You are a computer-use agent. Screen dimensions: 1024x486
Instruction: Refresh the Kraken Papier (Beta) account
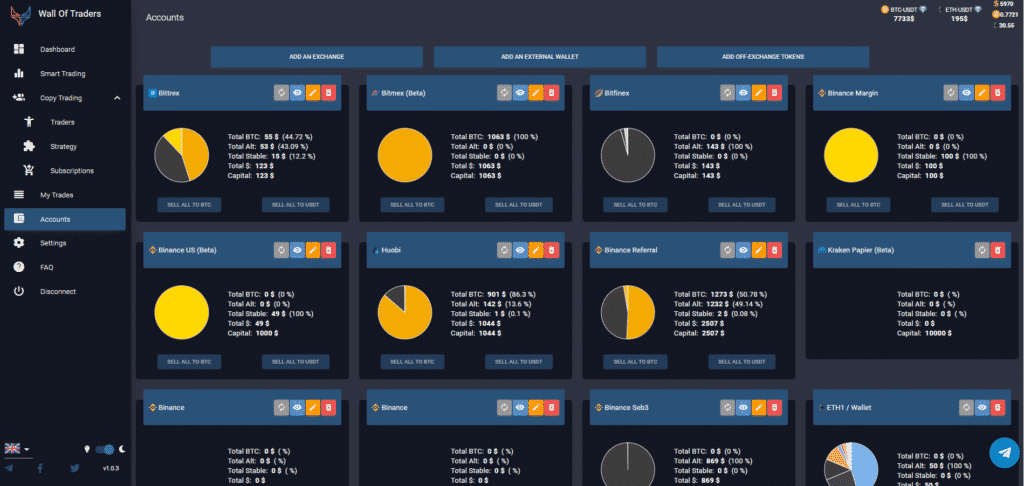tap(982, 250)
